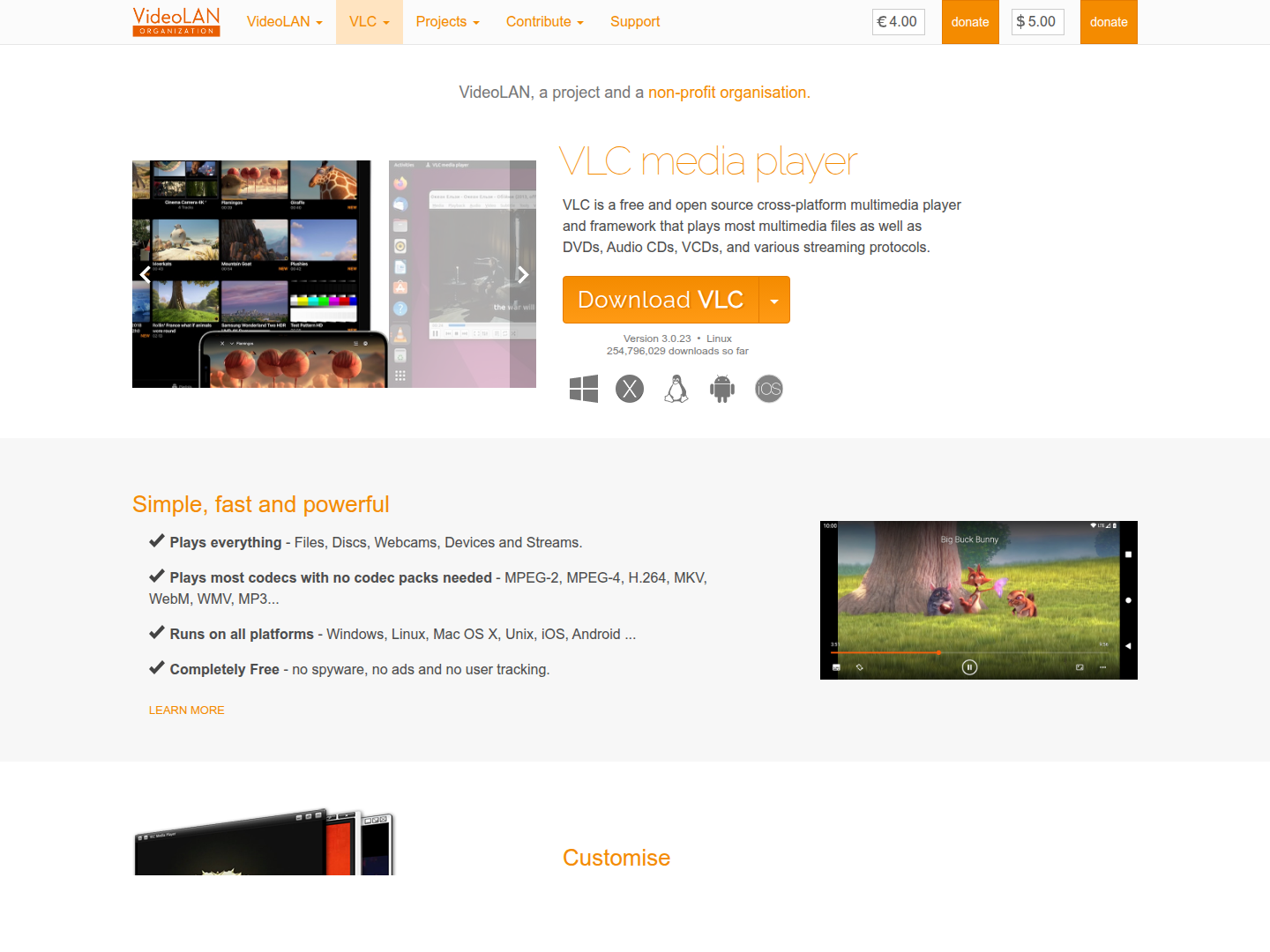Click the Plays everything feature line
This screenshot has height=952, width=1270.
(x=365, y=542)
